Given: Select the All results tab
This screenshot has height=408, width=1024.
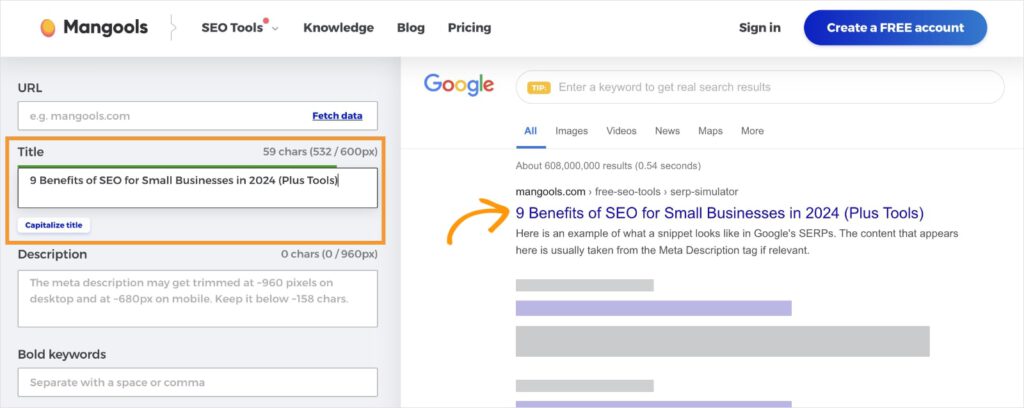Looking at the screenshot, I should pyautogui.click(x=530, y=131).
